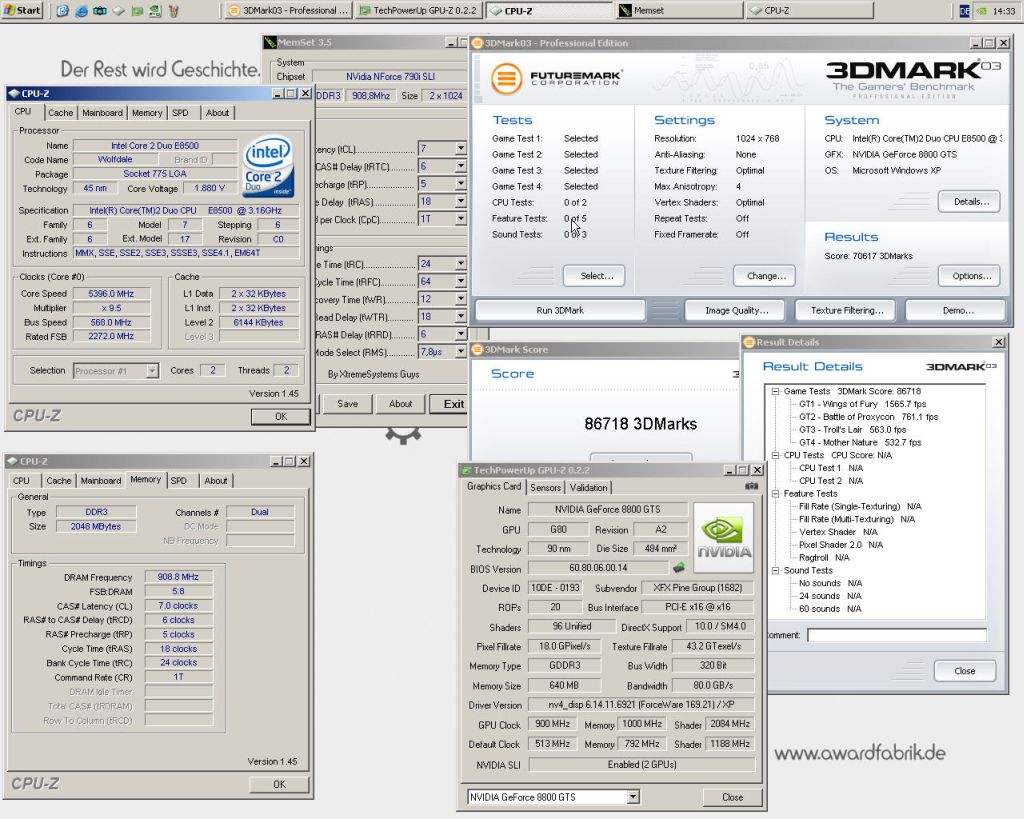1024x819 pixels.
Task: Open system Details... in 3DMark03
Action: point(971,201)
